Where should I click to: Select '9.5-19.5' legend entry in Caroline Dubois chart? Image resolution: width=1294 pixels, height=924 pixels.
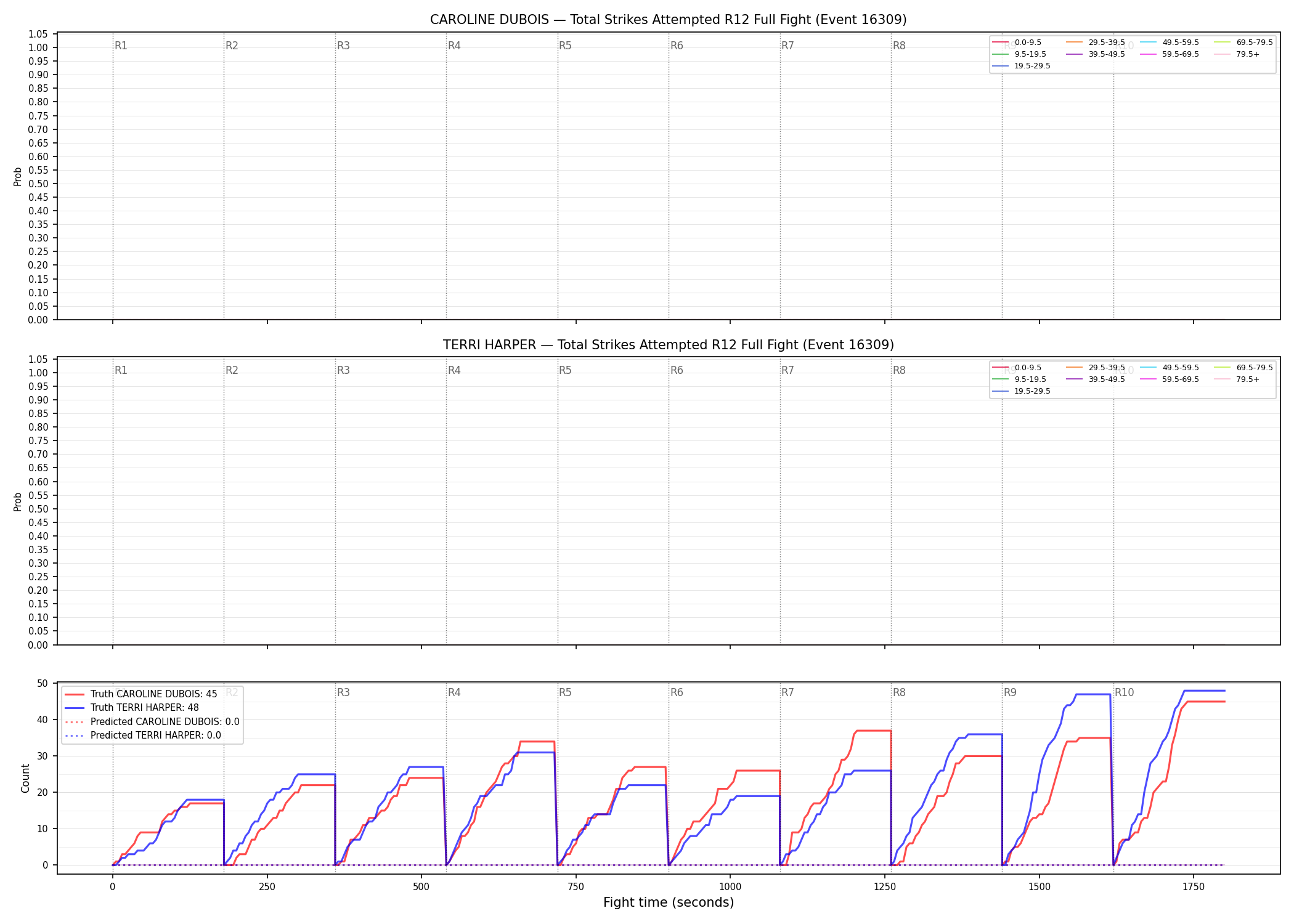tap(1019, 54)
